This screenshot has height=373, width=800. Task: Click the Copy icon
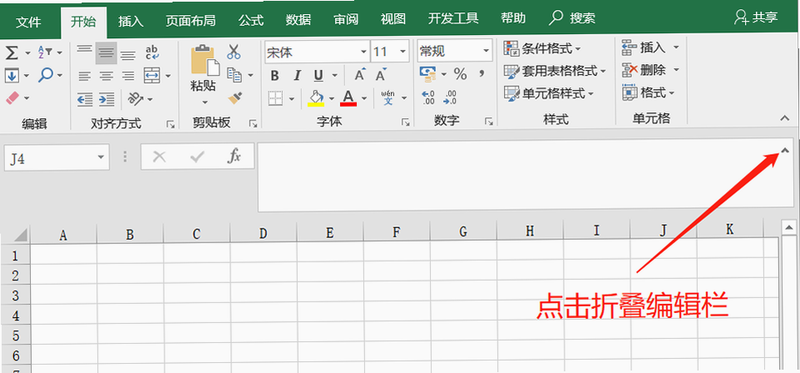234,75
